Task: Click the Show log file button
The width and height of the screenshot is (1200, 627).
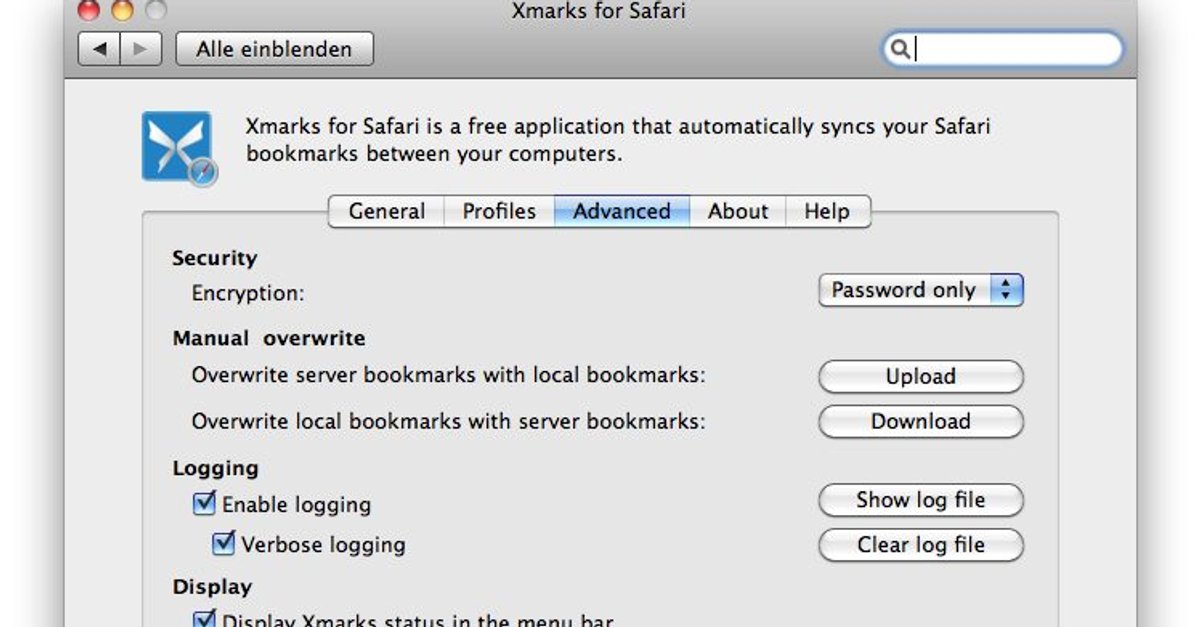Action: (921, 500)
